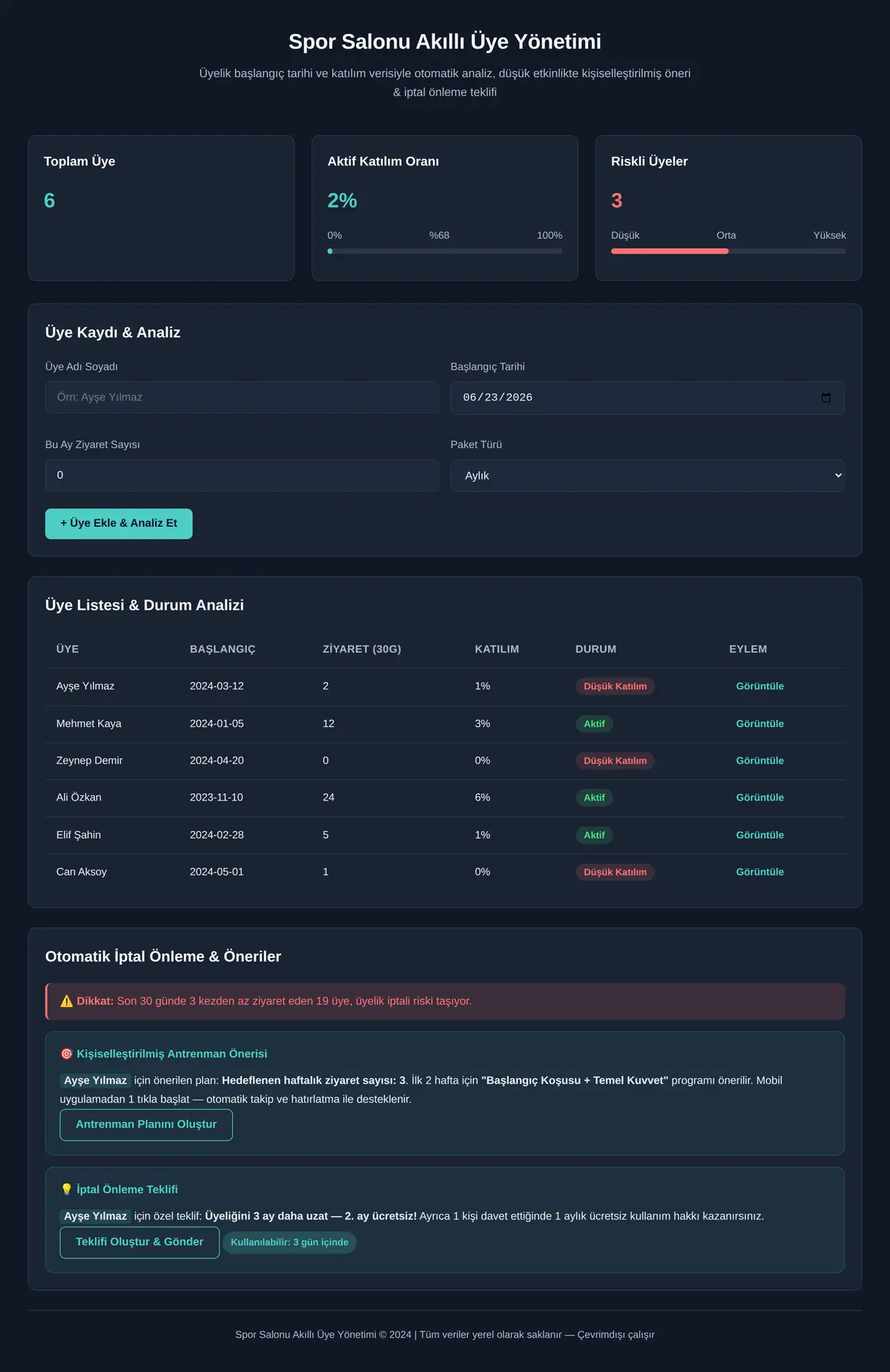Screen dimensions: 890x1372
Task: Click the ZİYARET (30G) column header
Action: coord(362,649)
